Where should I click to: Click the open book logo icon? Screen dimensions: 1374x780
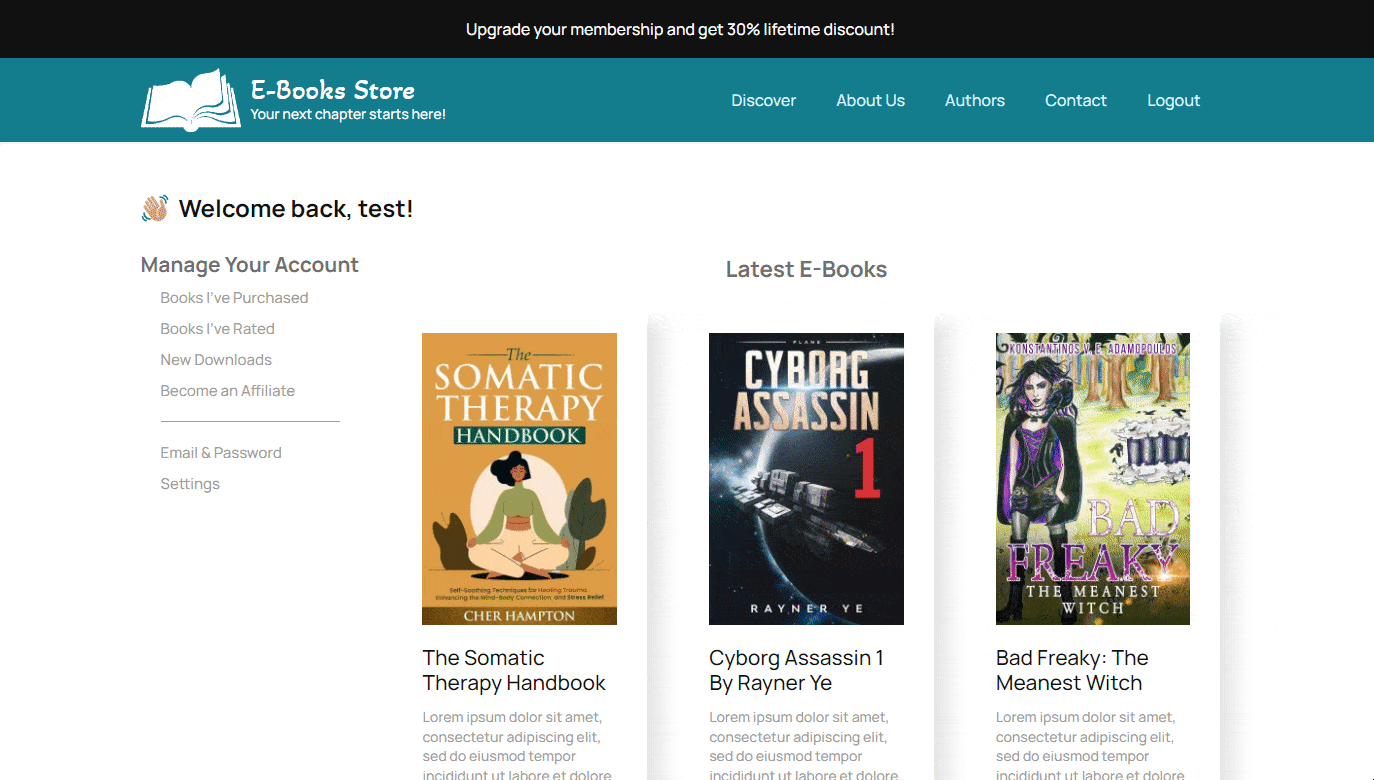191,100
